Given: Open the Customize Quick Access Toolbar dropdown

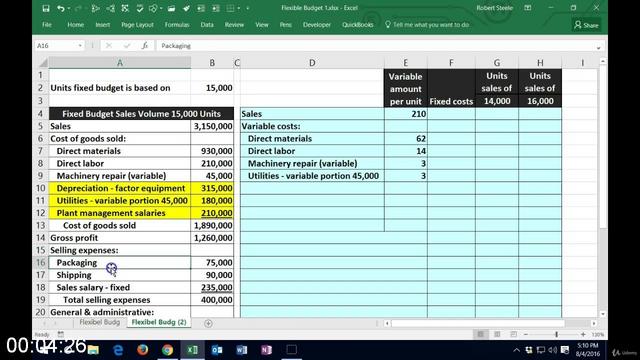Looking at the screenshot, I should pos(248,8).
